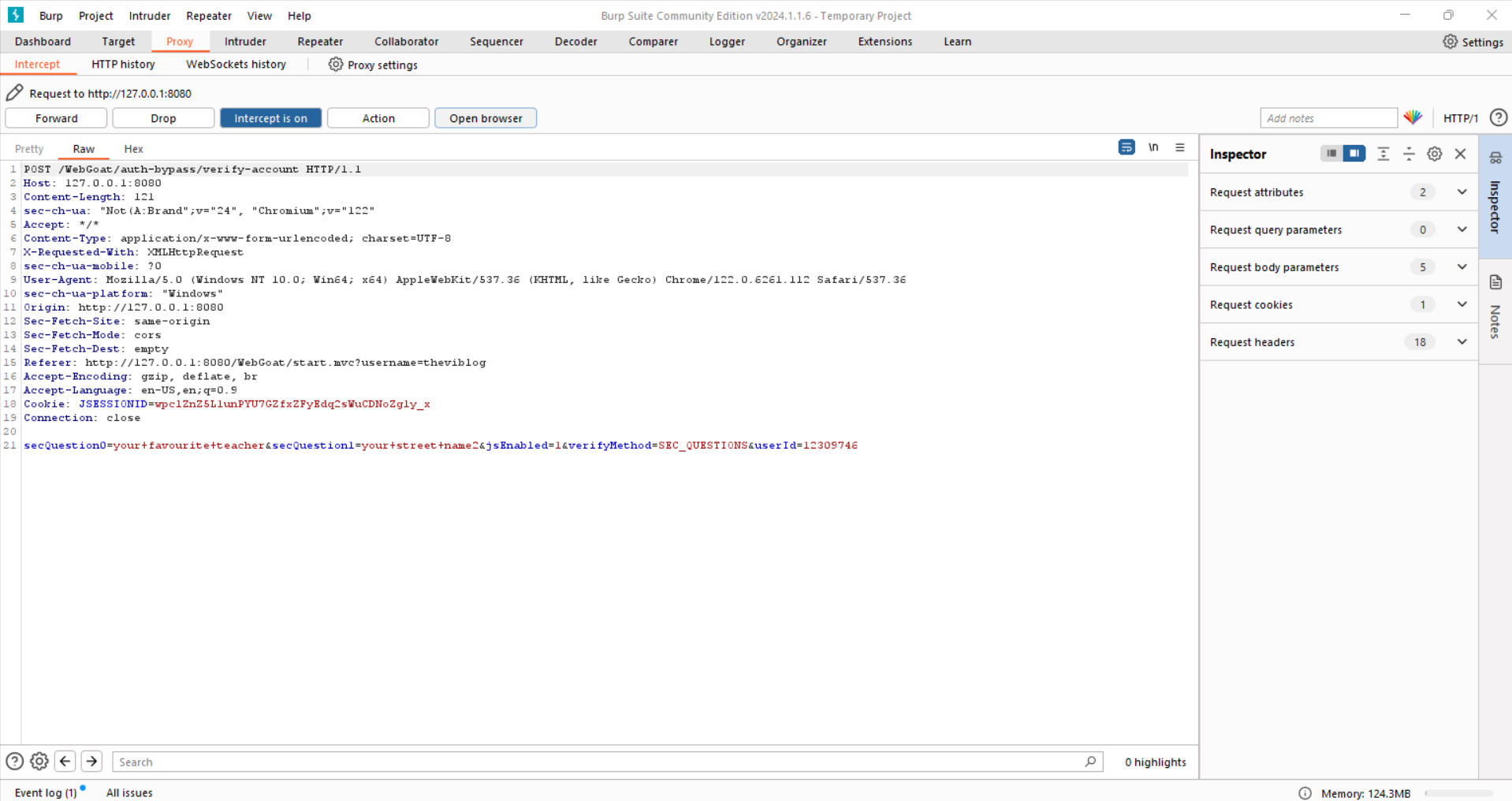This screenshot has height=801, width=1512.
Task: Open the Action dropdown button
Action: 378,118
